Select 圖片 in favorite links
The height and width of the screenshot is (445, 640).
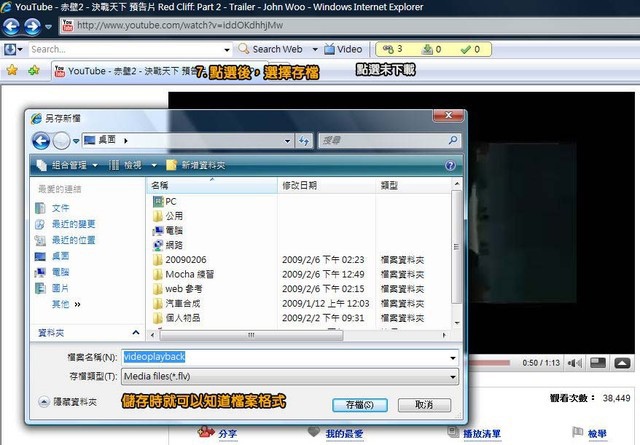(52, 289)
